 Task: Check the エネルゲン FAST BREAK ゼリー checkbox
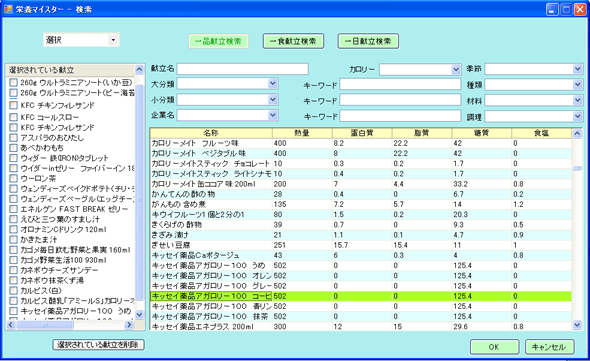[x=14, y=209]
